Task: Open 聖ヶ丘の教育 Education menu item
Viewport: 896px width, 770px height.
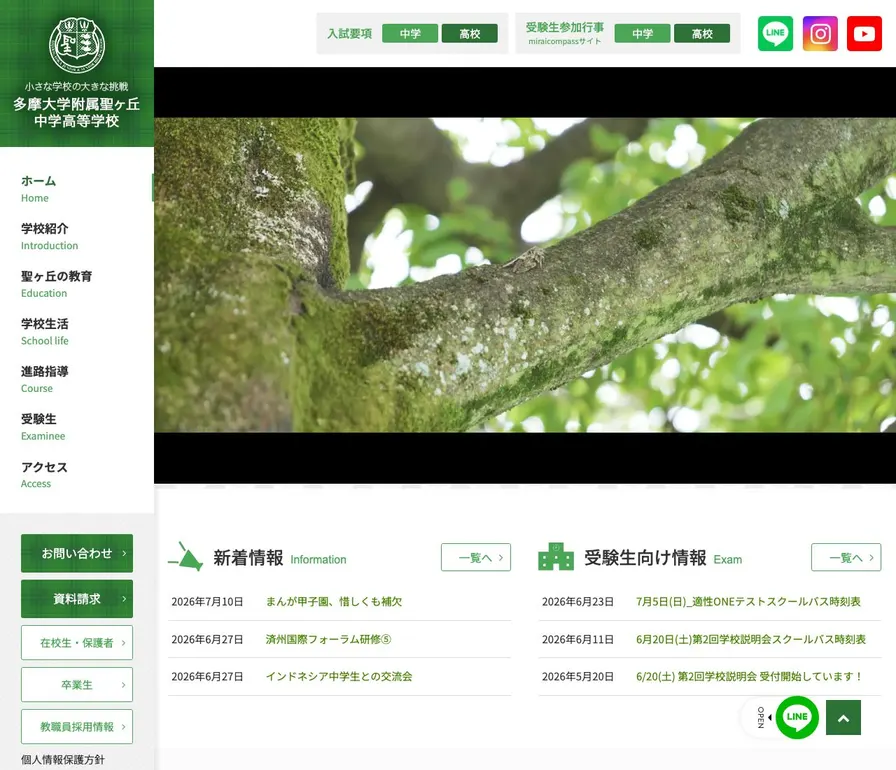Action: (56, 284)
